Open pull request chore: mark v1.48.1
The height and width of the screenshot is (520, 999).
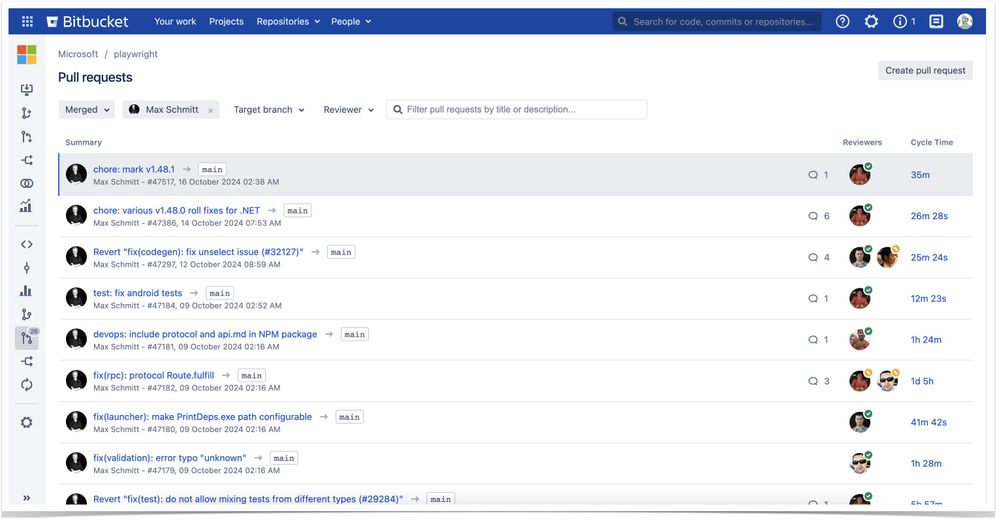[134, 170]
